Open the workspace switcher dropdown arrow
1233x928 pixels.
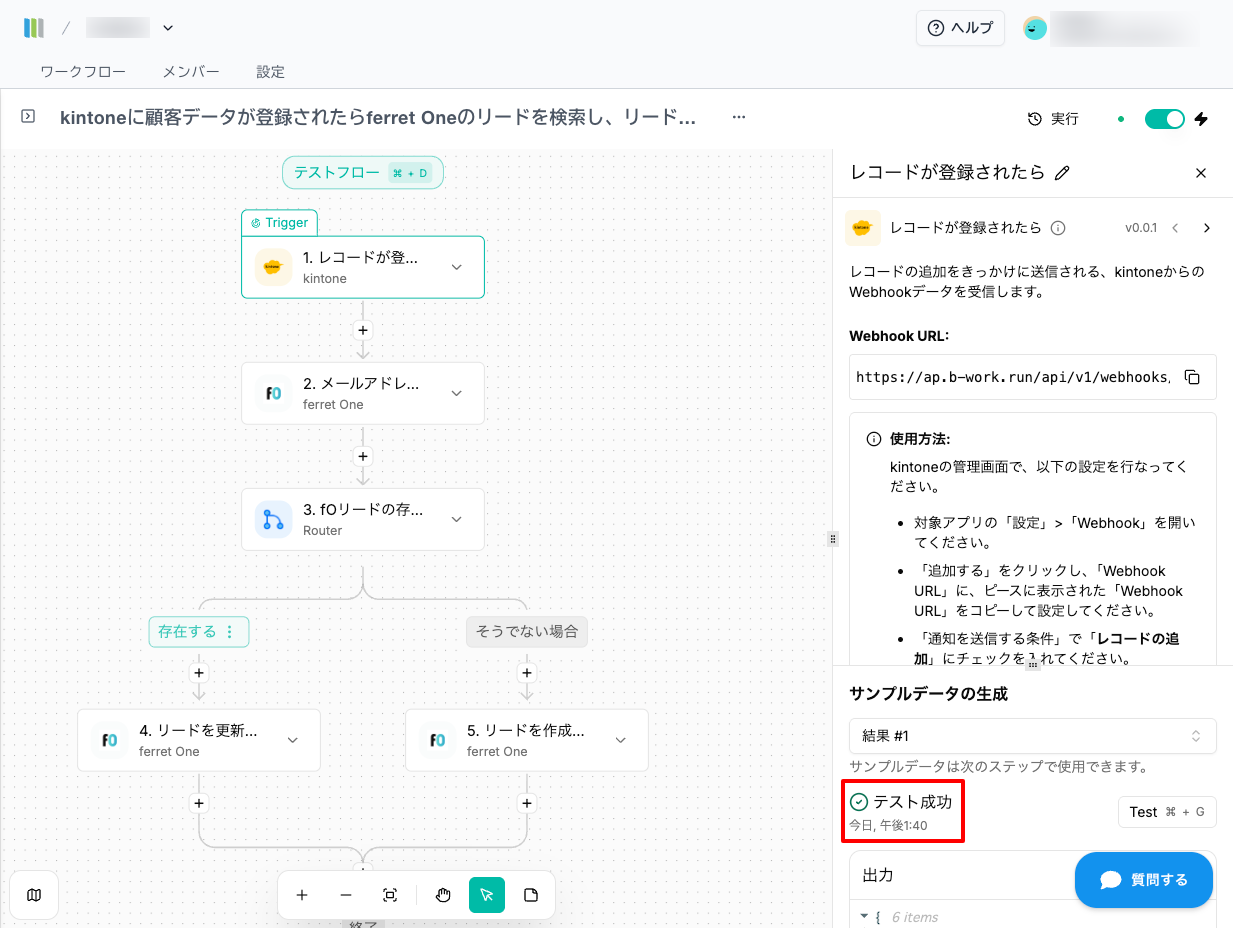click(x=168, y=28)
